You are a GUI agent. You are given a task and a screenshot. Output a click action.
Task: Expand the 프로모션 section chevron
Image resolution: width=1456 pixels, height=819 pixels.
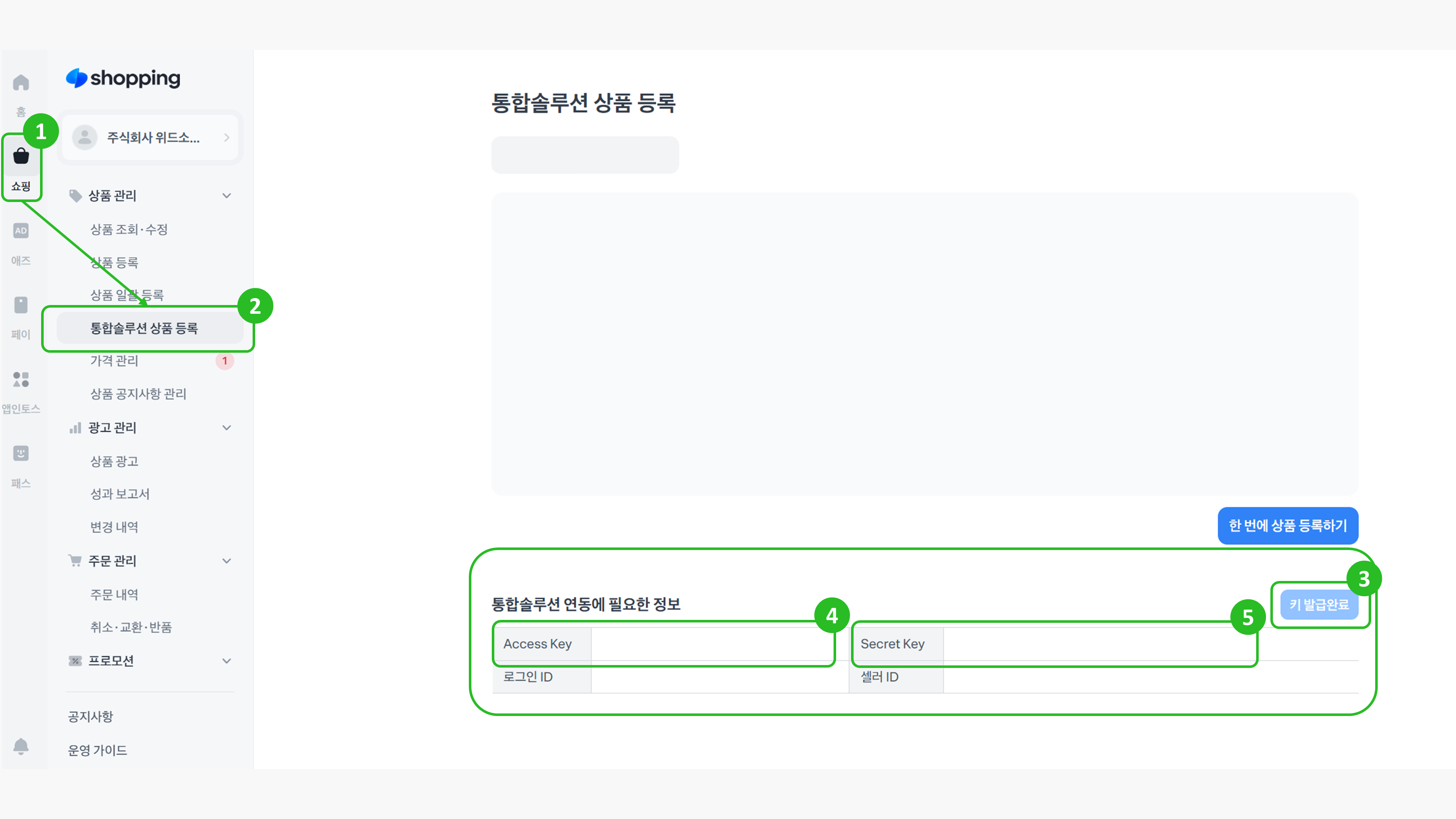(x=227, y=661)
